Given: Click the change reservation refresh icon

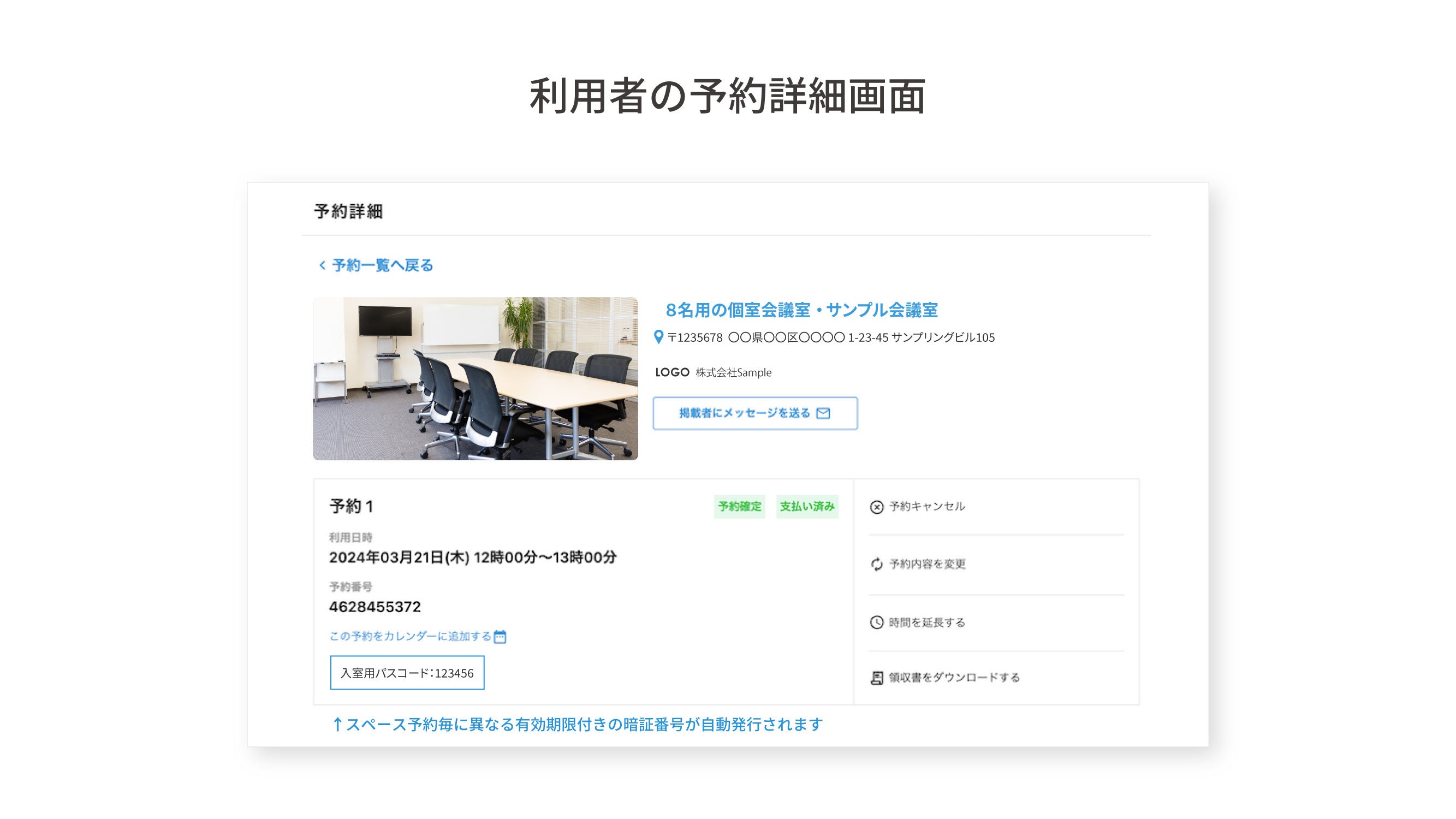Looking at the screenshot, I should [x=876, y=564].
